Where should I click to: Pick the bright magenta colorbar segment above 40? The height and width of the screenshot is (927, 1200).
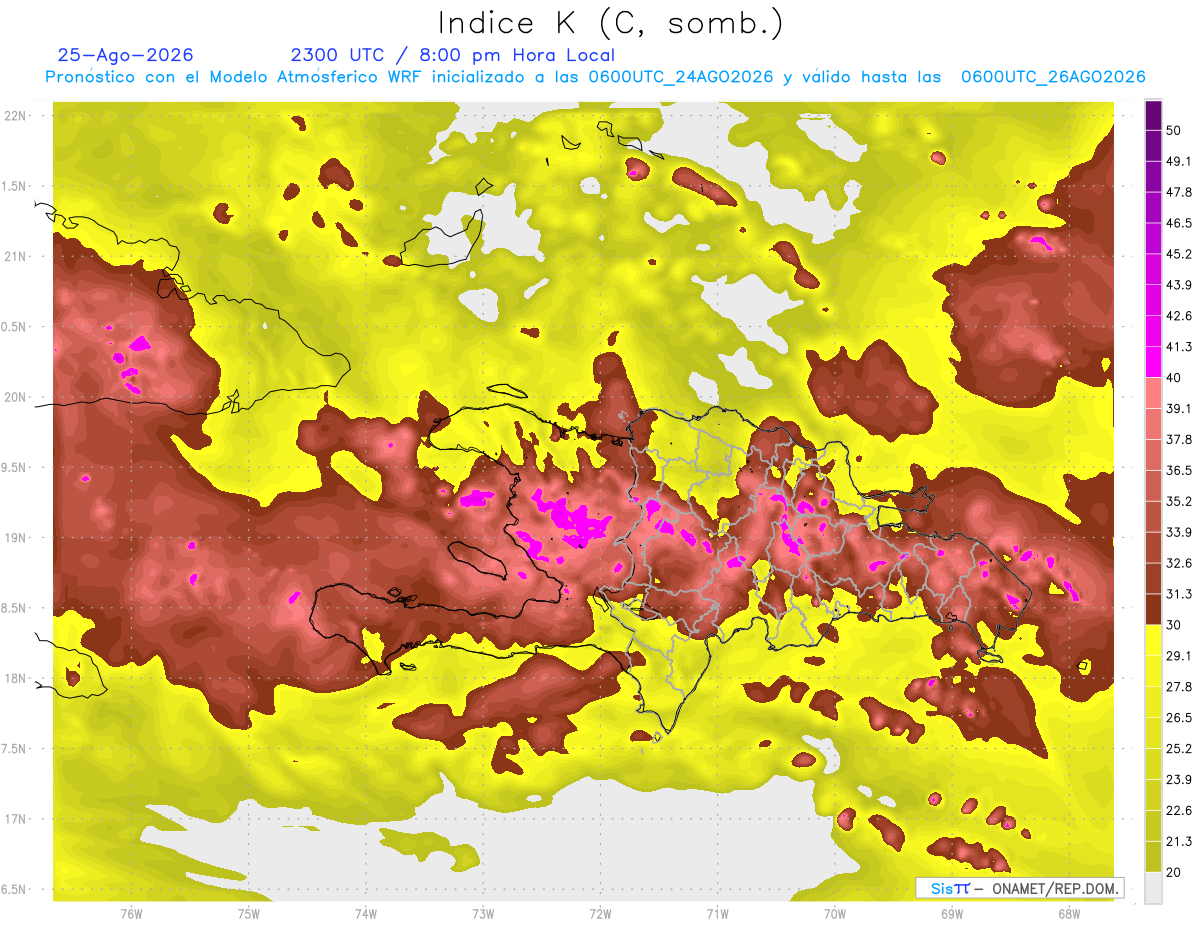tap(1153, 362)
